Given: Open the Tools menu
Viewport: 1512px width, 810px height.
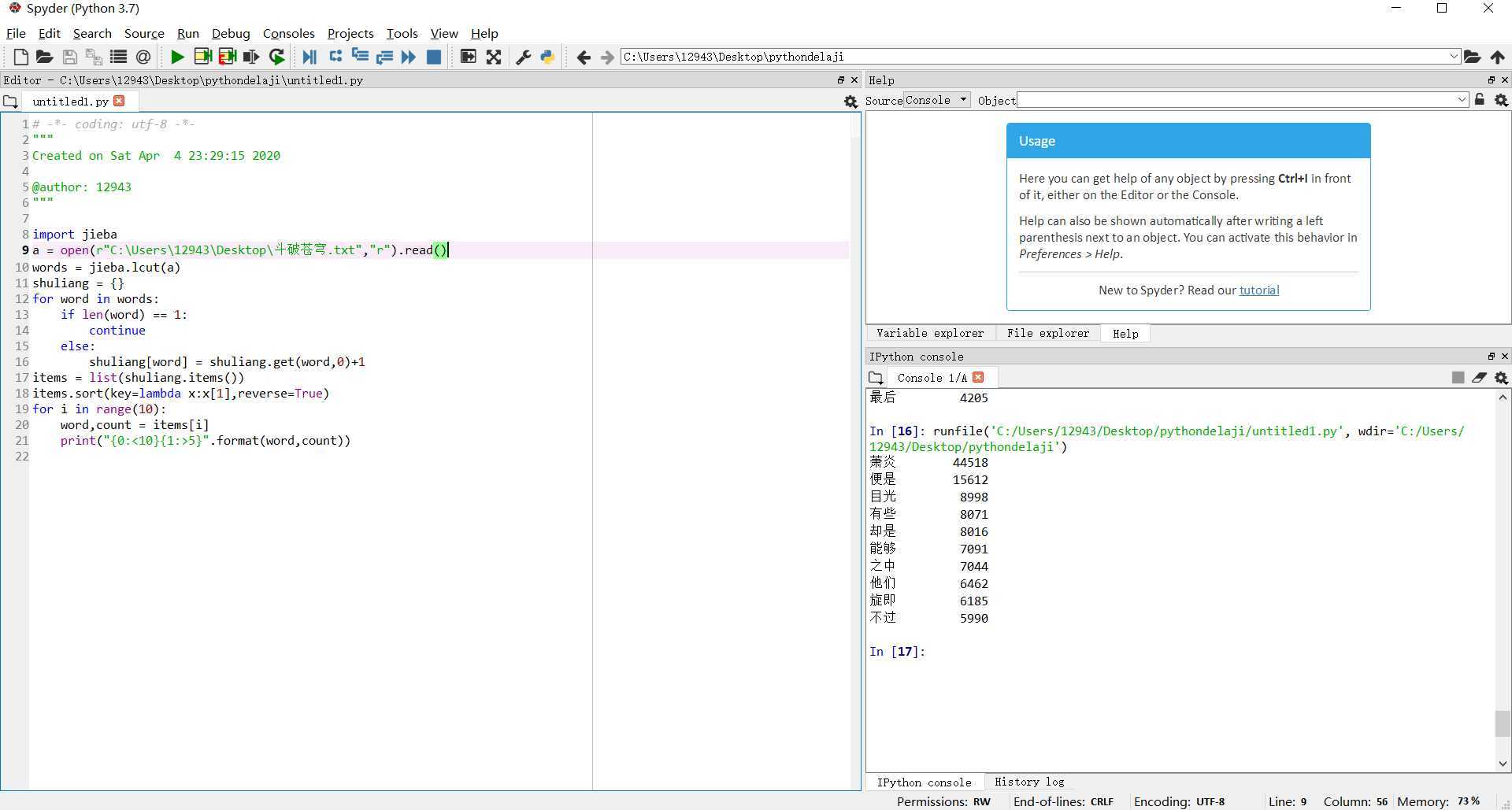Looking at the screenshot, I should coord(402,33).
